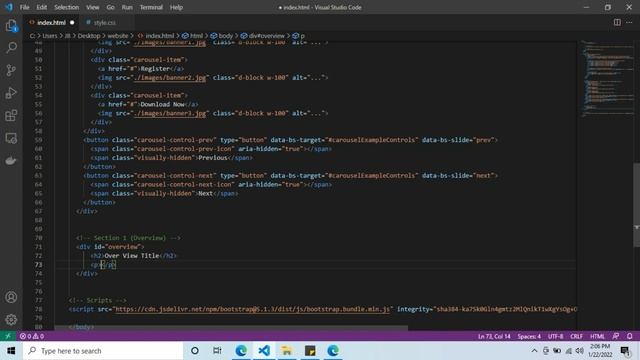Open the Accounts menu
Screen dimensions: 640x360
[11, 297]
